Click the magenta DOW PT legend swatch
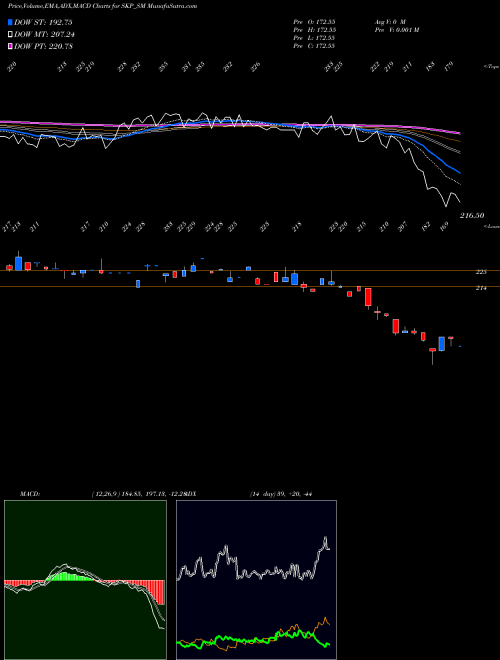 coord(10,46)
